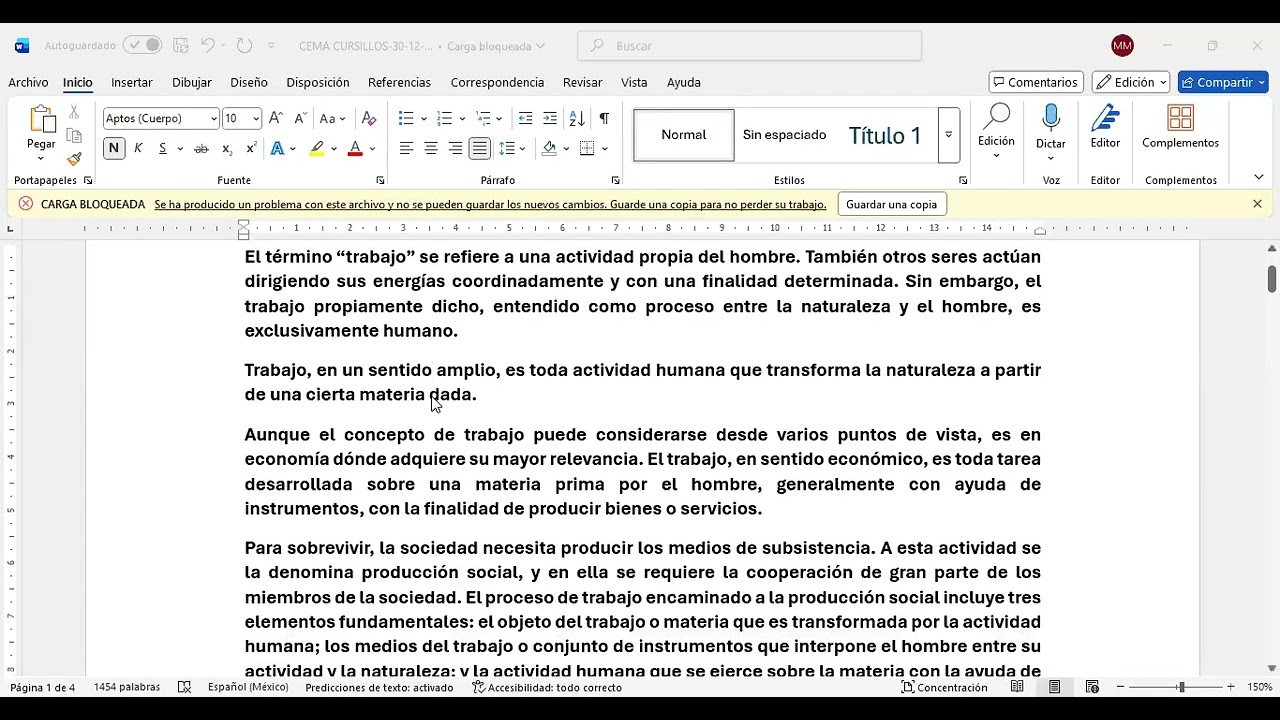Image resolution: width=1280 pixels, height=720 pixels.
Task: Expand the styles gallery
Action: pyautogui.click(x=949, y=135)
